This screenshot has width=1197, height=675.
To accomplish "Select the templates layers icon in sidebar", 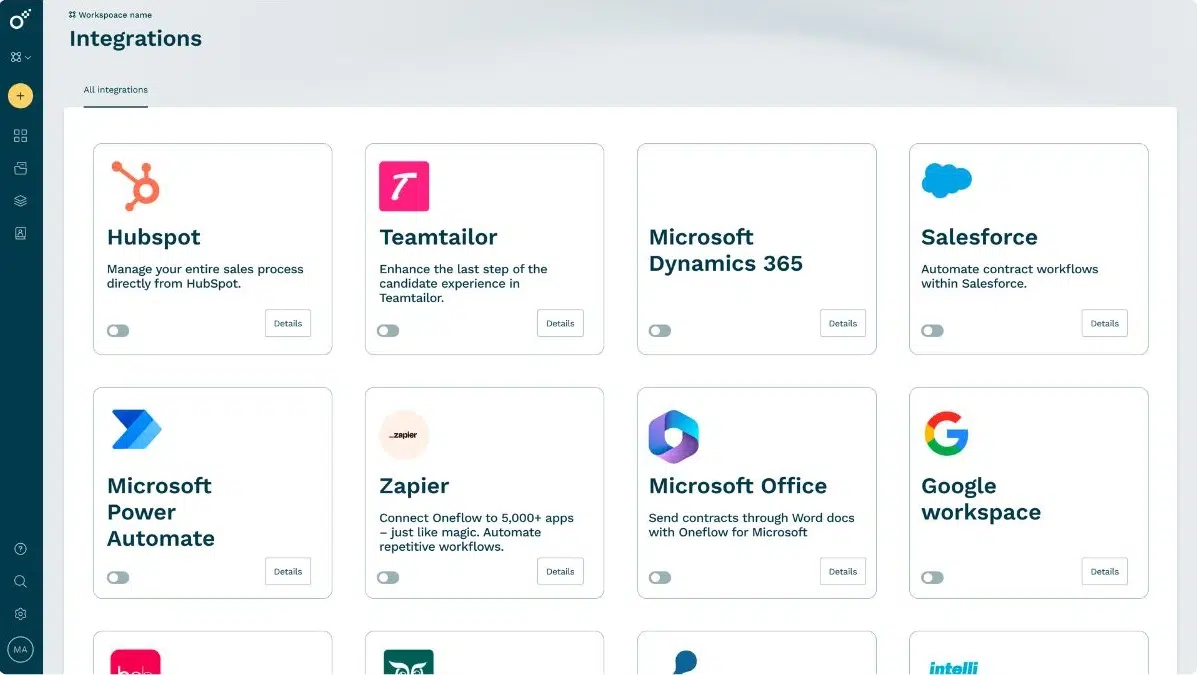I will (20, 200).
